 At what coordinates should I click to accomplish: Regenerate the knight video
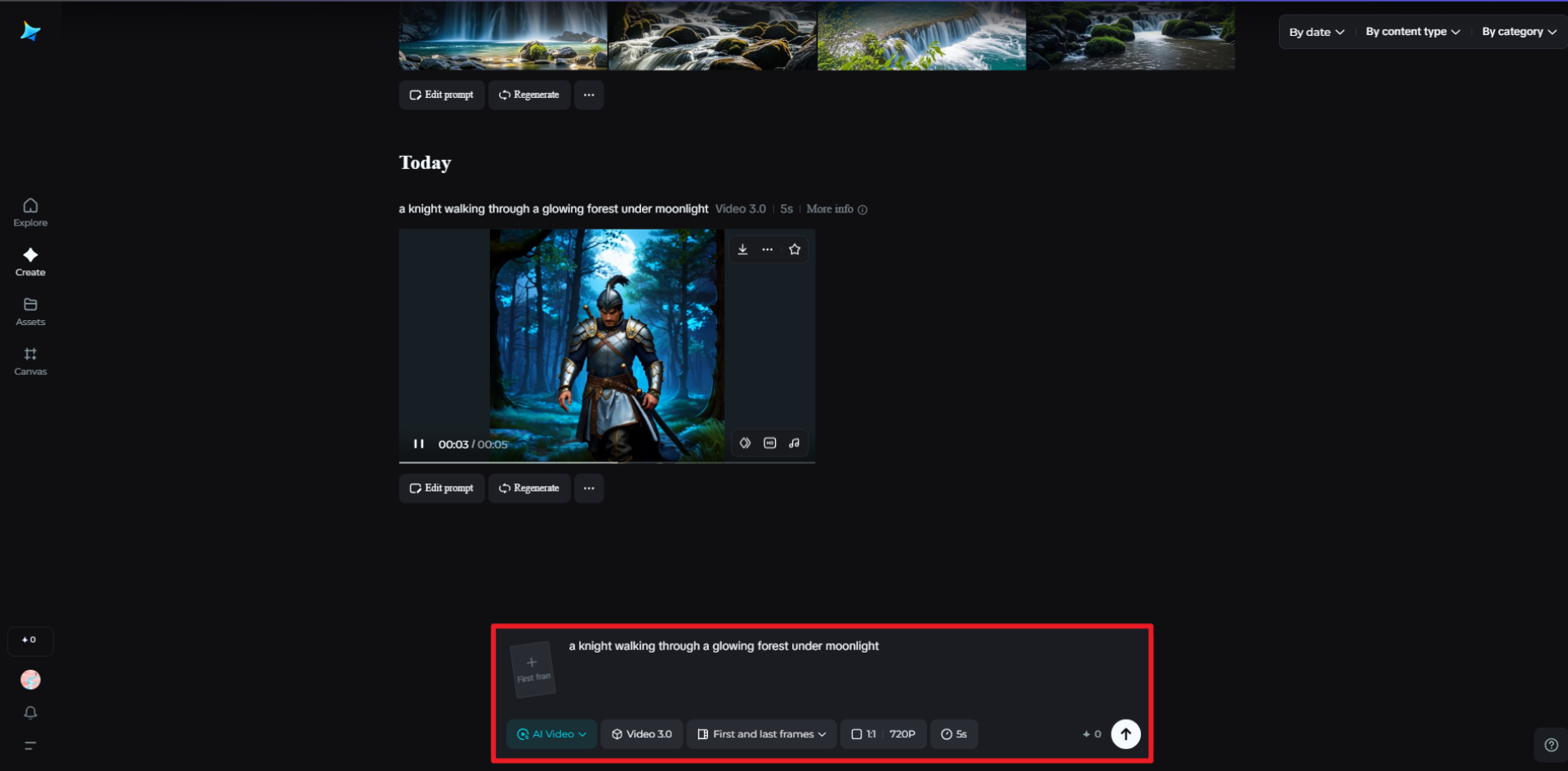coord(529,488)
